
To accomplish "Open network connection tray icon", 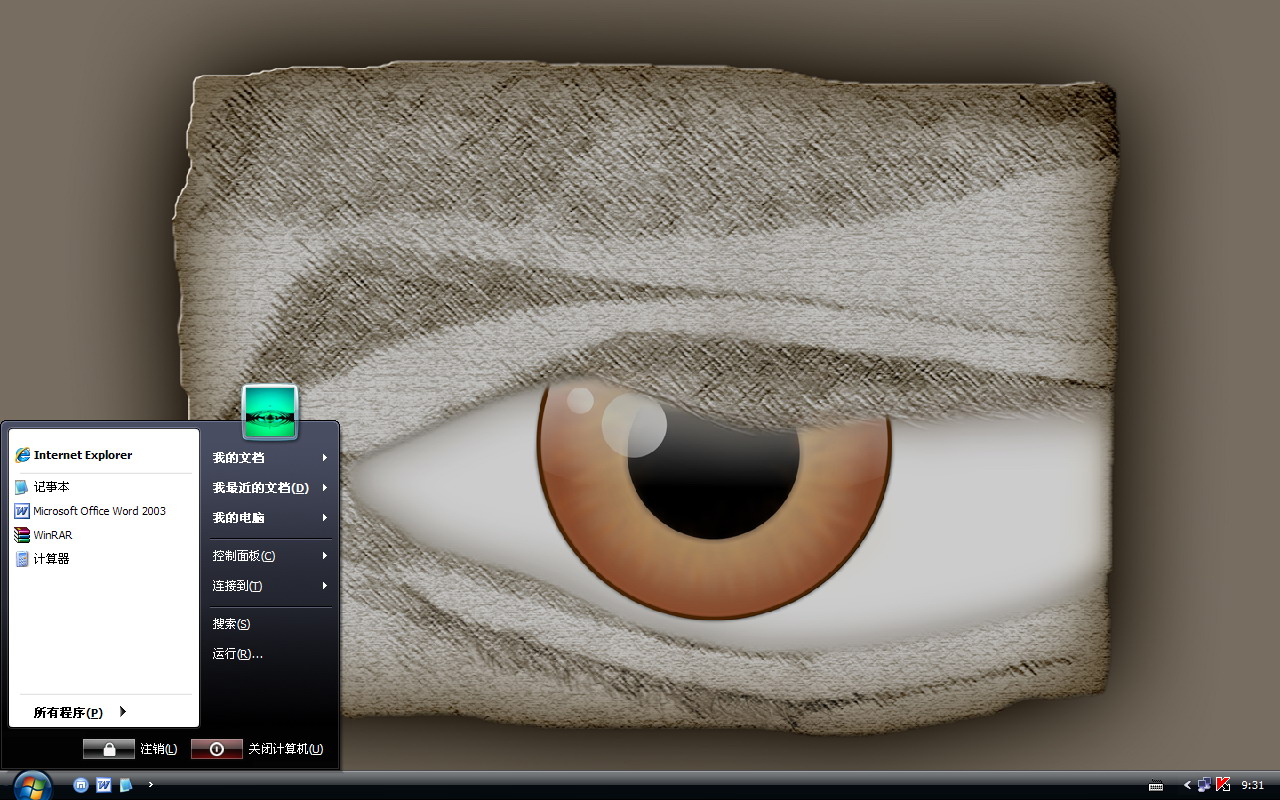I will (x=1204, y=785).
